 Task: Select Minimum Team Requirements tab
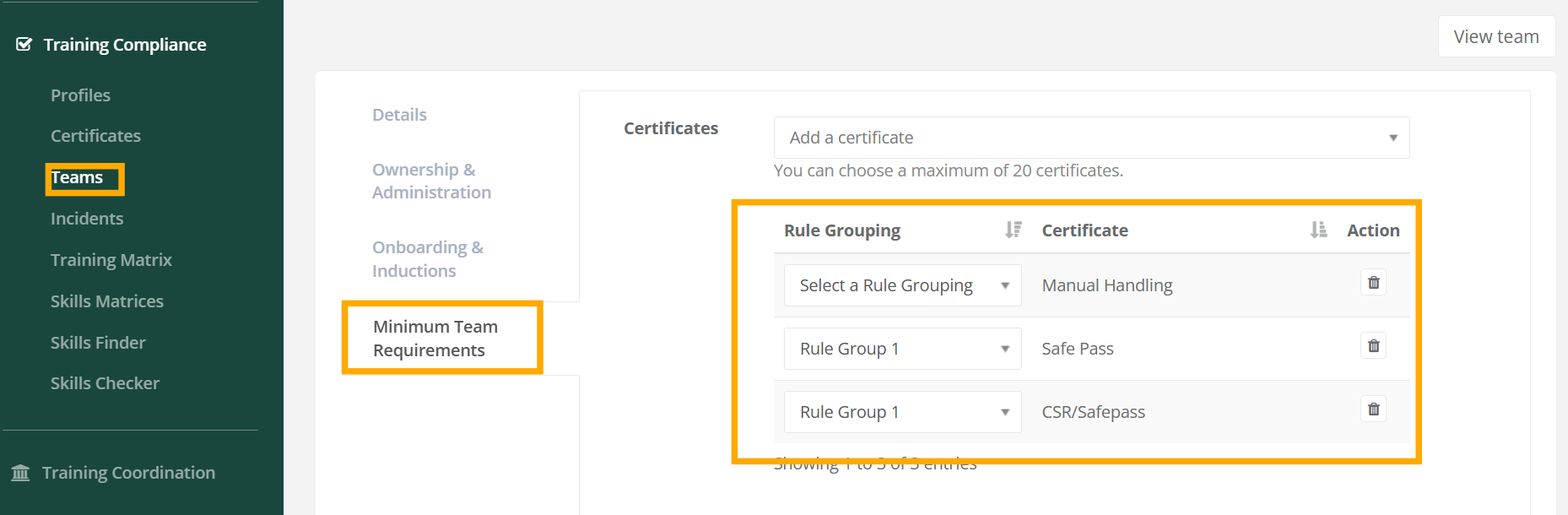pyautogui.click(x=435, y=339)
